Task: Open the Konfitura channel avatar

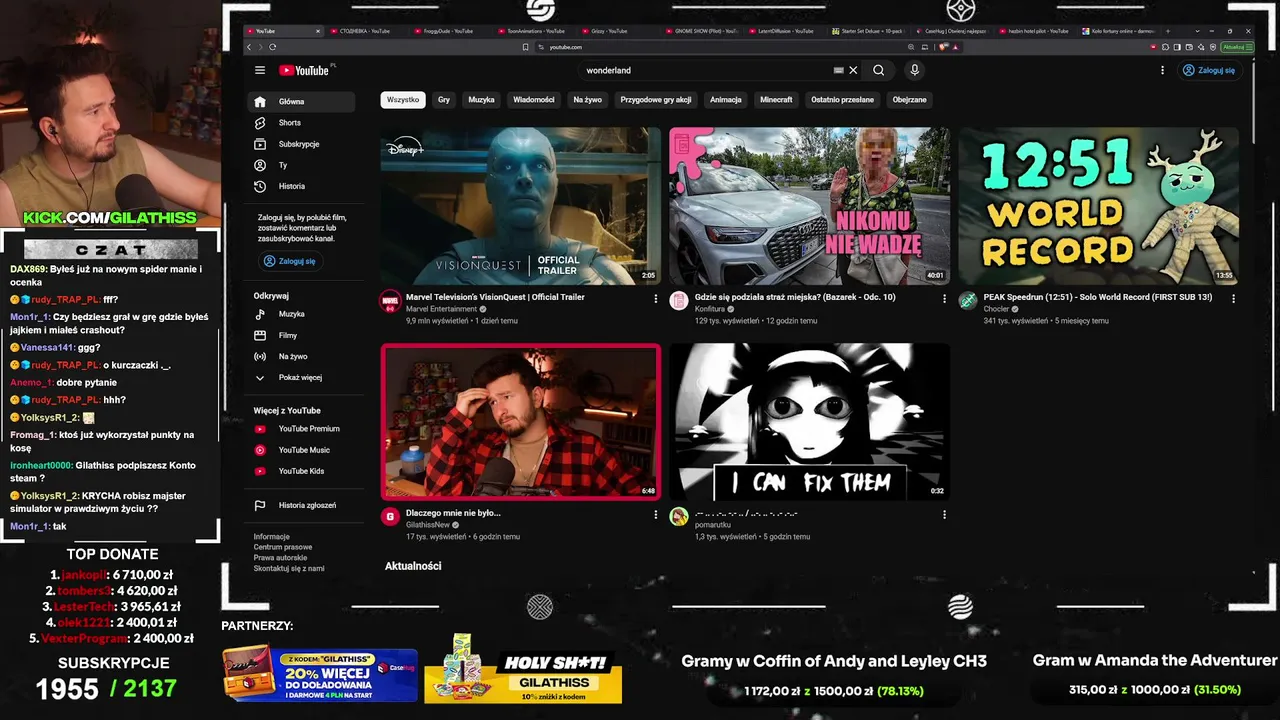Action: [679, 301]
